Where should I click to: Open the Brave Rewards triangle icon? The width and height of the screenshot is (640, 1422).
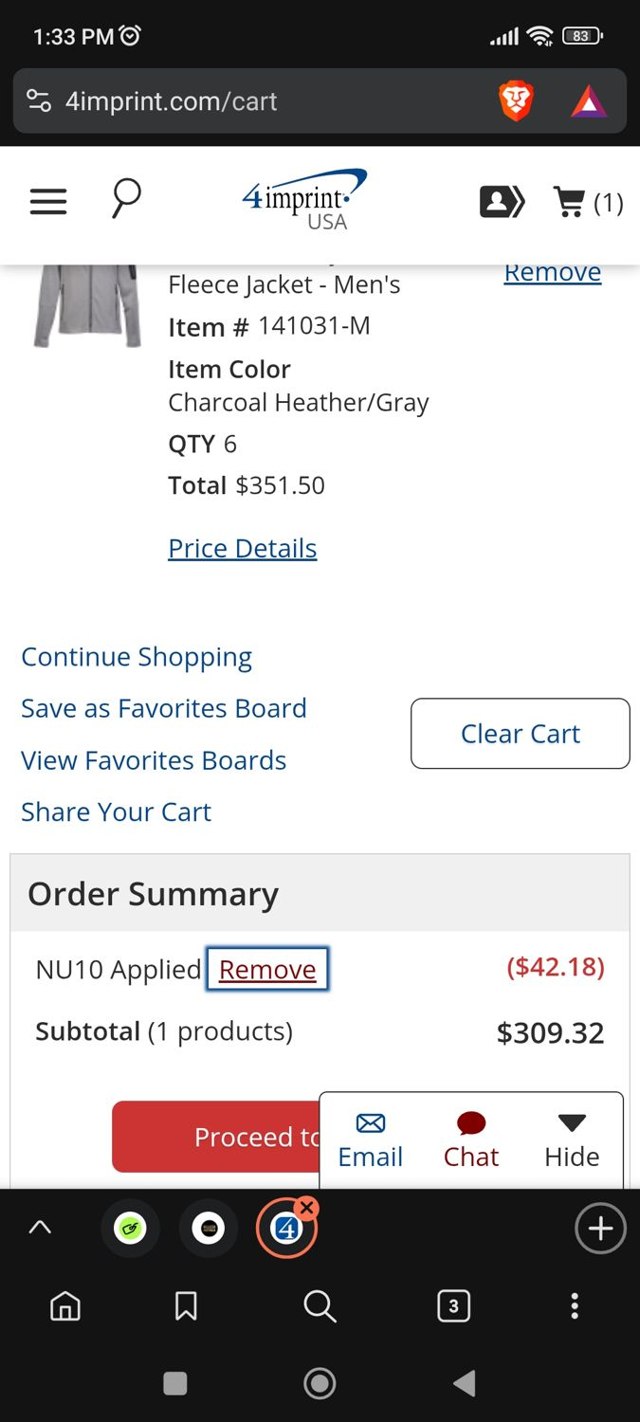589,101
